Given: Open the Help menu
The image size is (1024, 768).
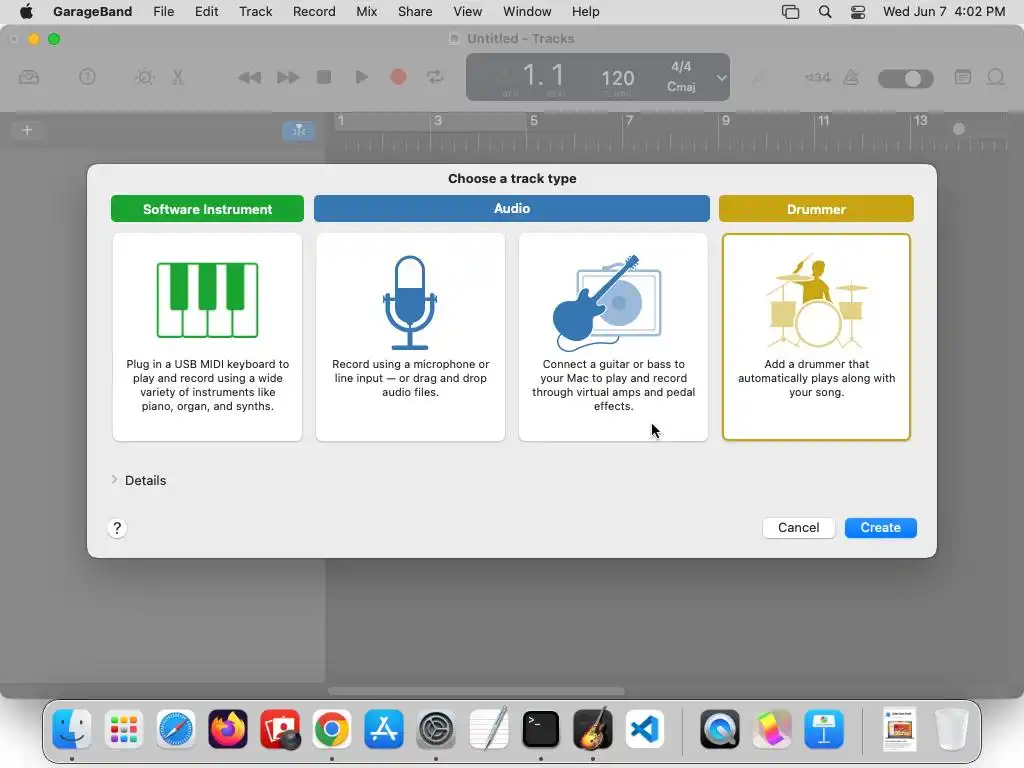Looking at the screenshot, I should 585,12.
